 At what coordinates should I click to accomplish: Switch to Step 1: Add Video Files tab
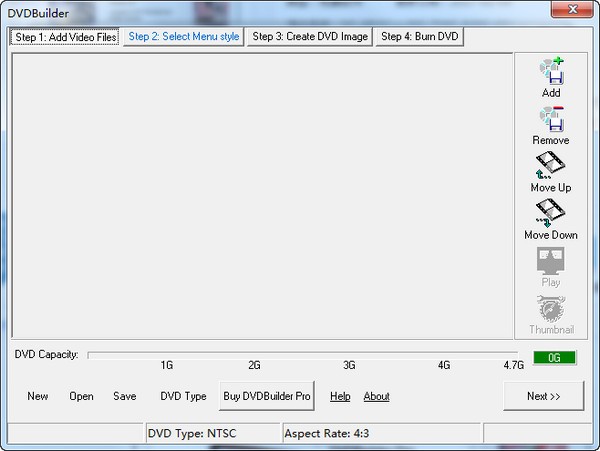[64, 37]
